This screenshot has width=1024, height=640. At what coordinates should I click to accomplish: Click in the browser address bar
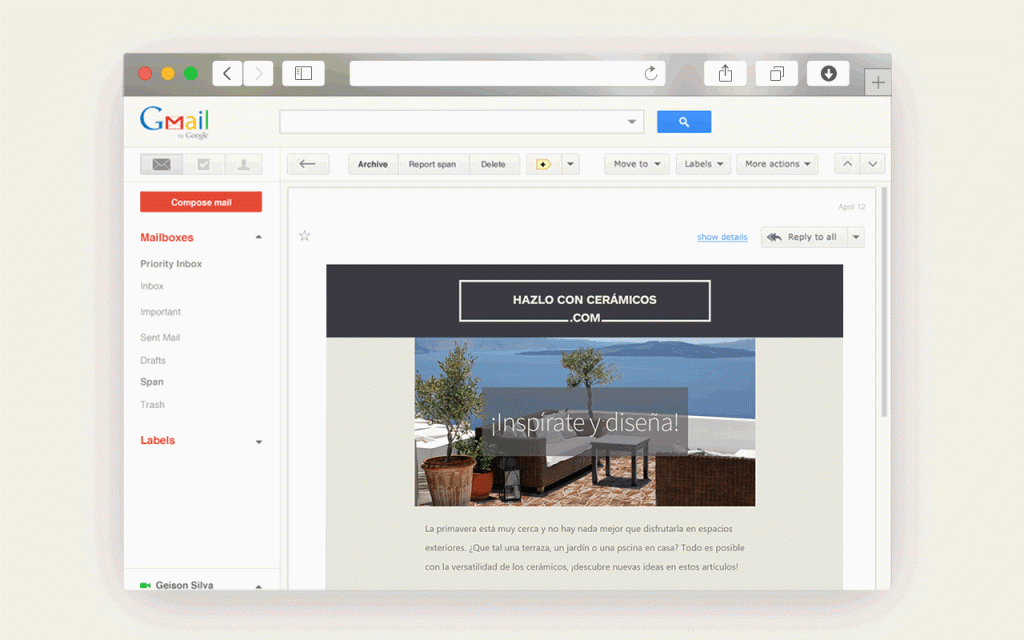tap(507, 74)
